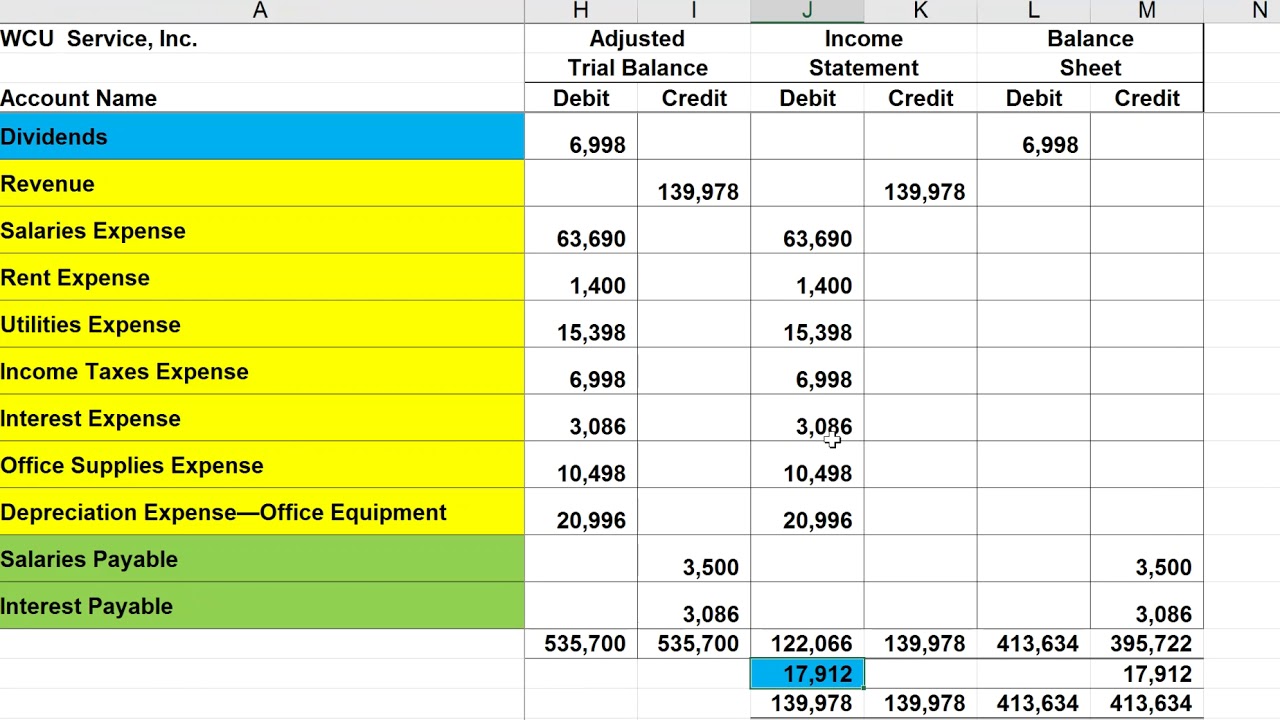
Task: Click Salaries Payable 3,500 in Trial Balance
Action: coord(694,560)
